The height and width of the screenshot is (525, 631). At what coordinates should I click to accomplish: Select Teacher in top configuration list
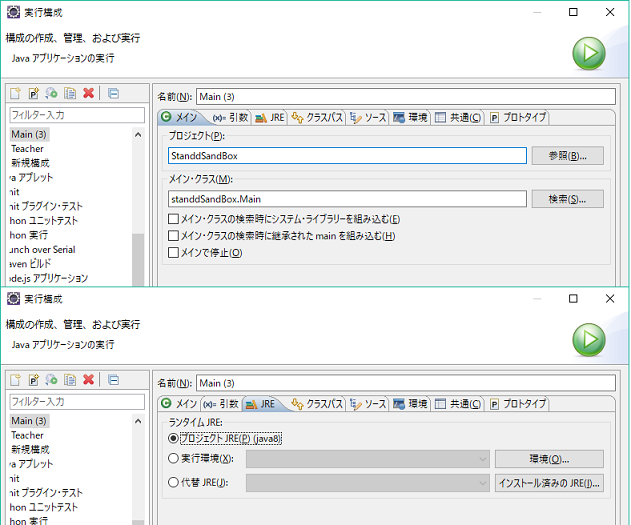tap(27, 149)
